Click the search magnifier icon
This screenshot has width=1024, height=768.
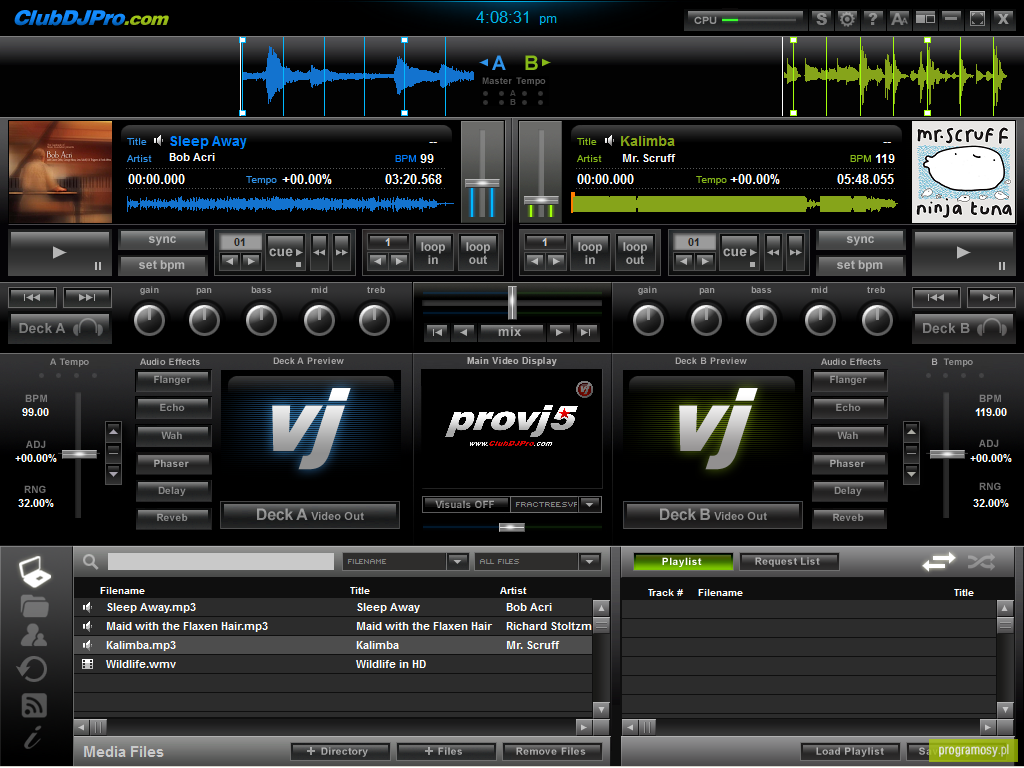pos(91,562)
